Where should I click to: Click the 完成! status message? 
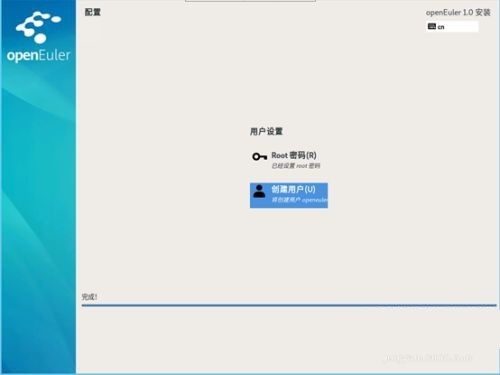[x=89, y=297]
